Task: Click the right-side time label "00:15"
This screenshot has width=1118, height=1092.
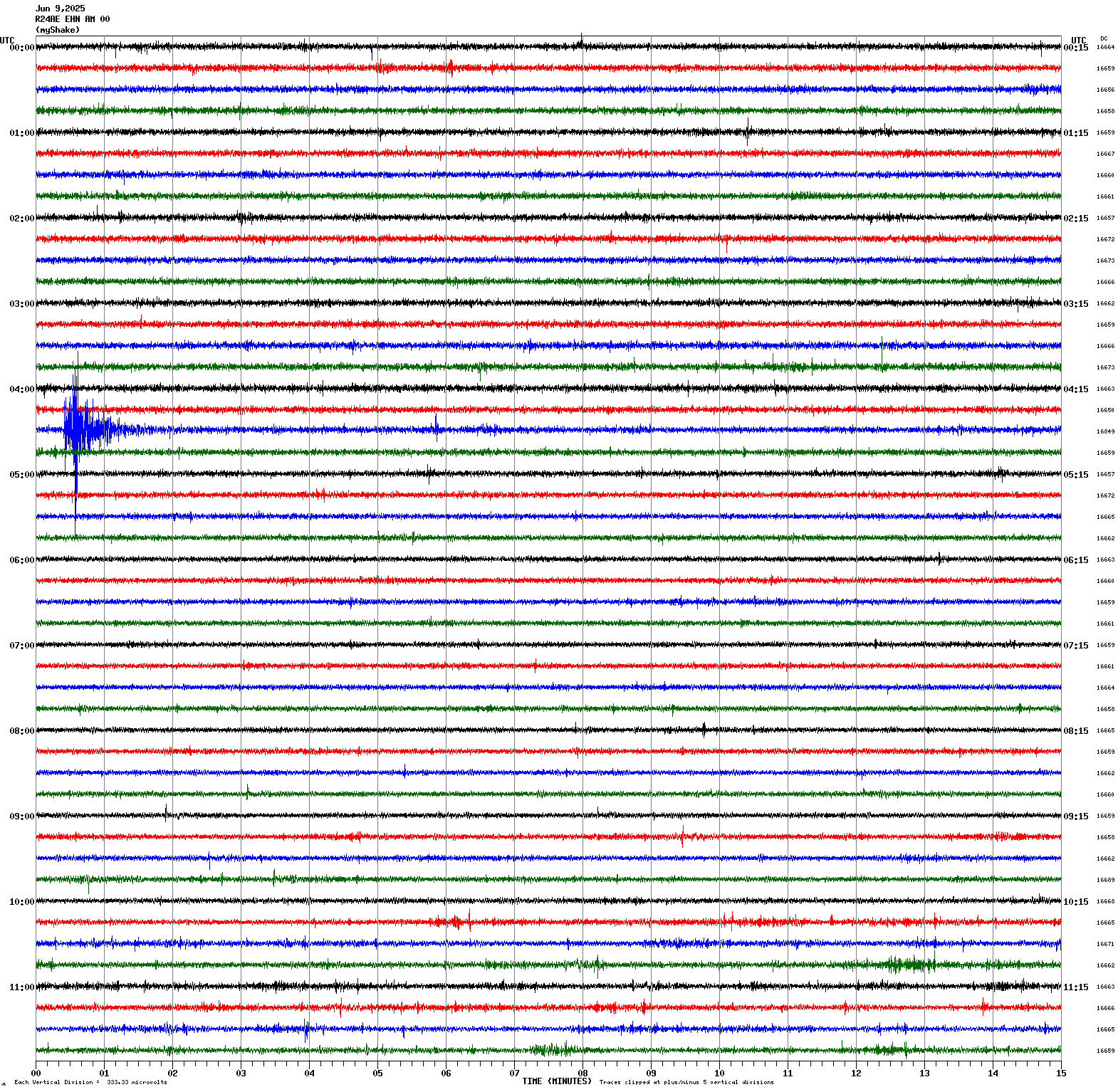Action: click(1076, 48)
